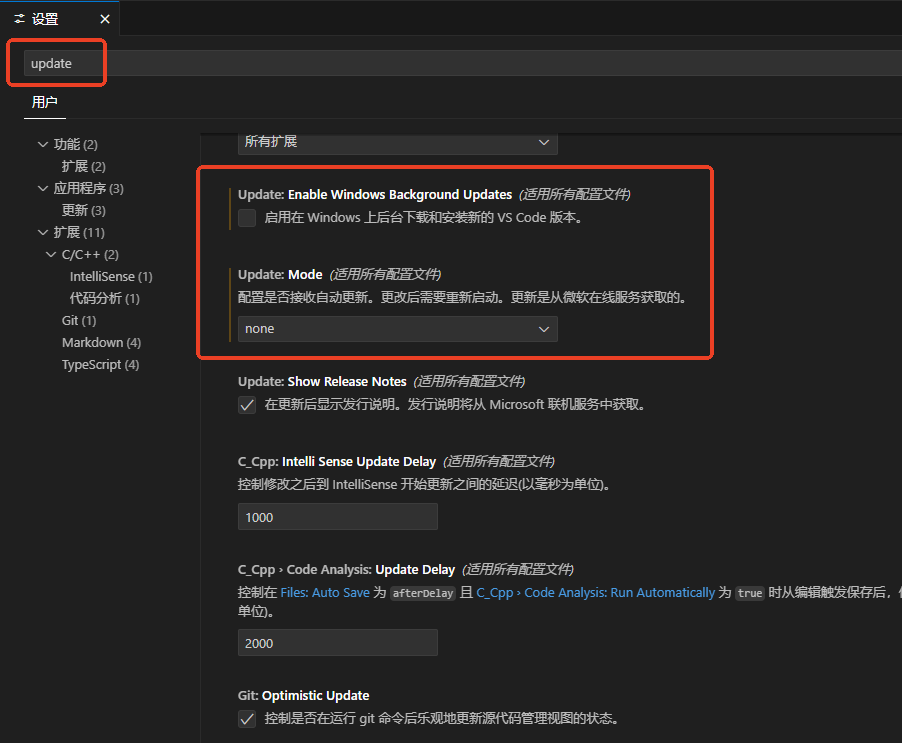Click the Update: Show Release Notes title
The width and height of the screenshot is (902, 743).
(322, 381)
